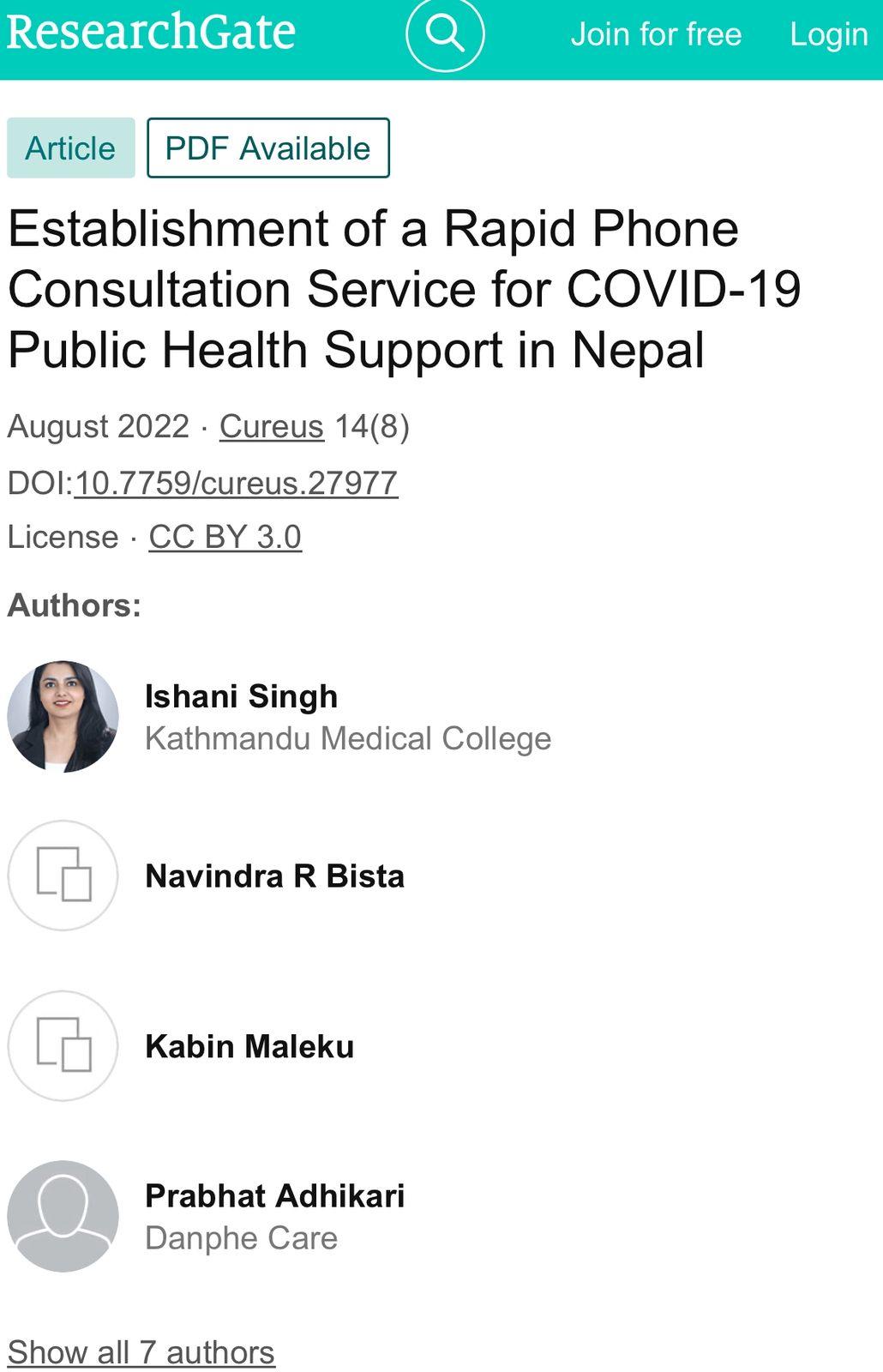Open the CC BY 3.0 license link
The height and width of the screenshot is (1372, 883).
coord(225,537)
